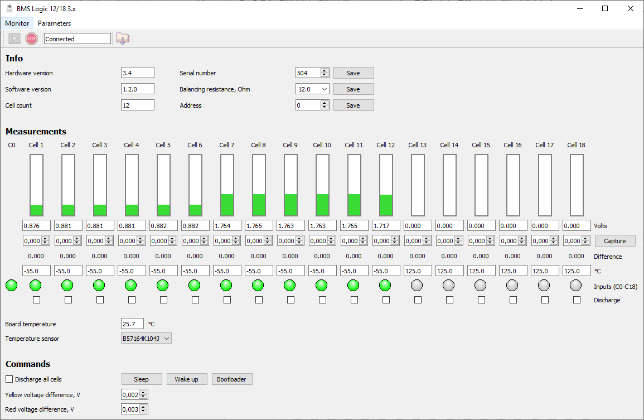
Task: Click the Cell 7 green input indicator
Action: (226, 285)
